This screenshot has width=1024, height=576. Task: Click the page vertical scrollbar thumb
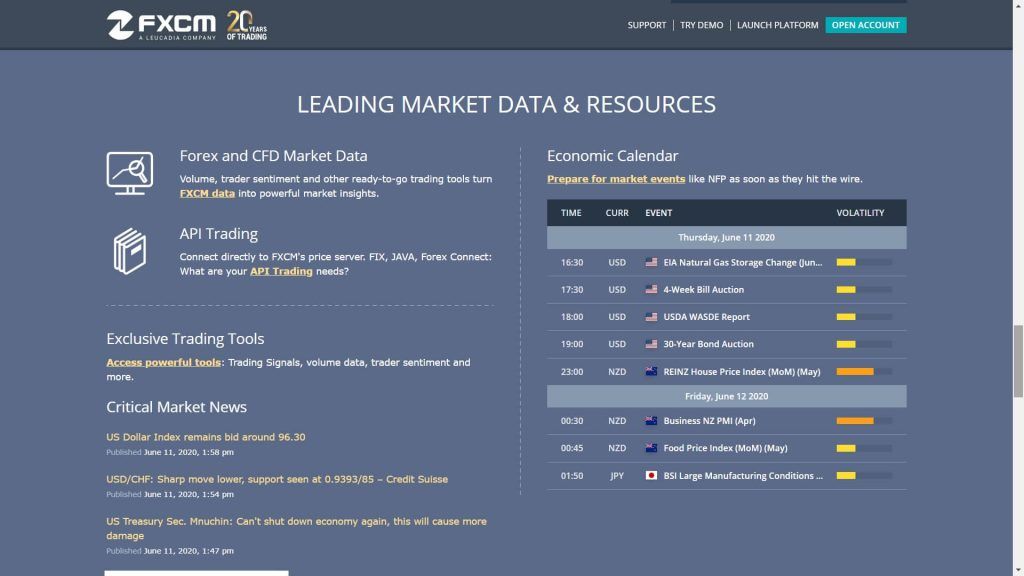point(1018,360)
